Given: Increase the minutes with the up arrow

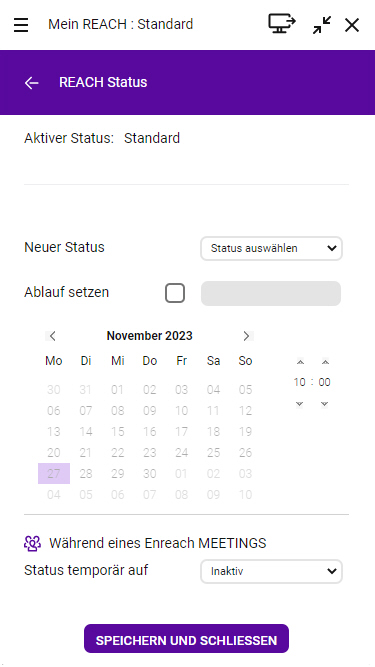Looking at the screenshot, I should click(325, 362).
